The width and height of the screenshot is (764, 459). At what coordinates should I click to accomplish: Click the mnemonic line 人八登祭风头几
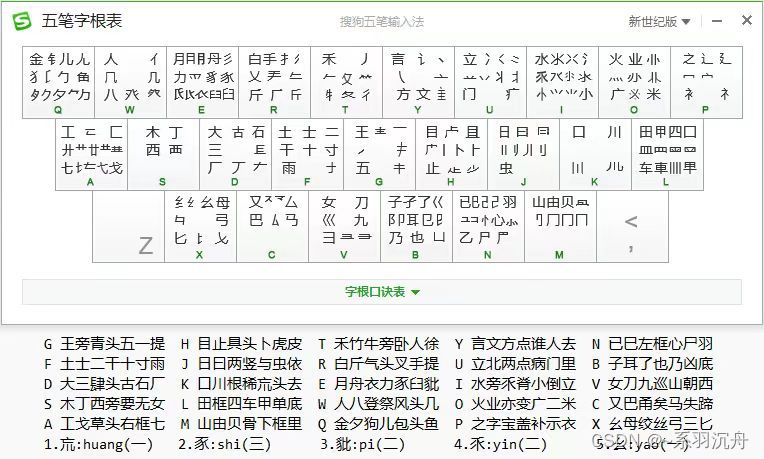pos(386,404)
